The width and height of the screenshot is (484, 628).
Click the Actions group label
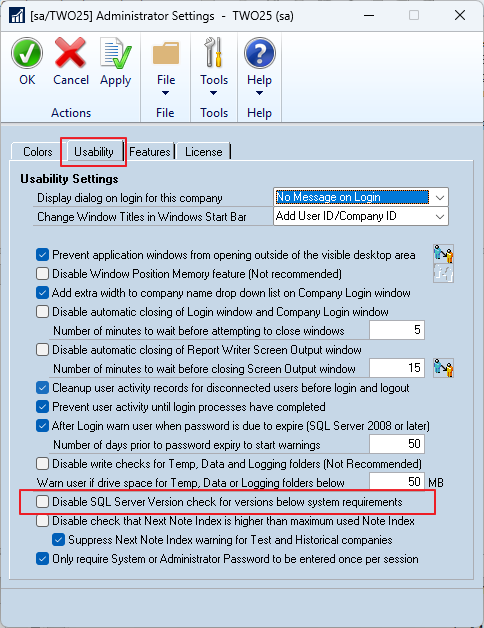[x=71, y=113]
